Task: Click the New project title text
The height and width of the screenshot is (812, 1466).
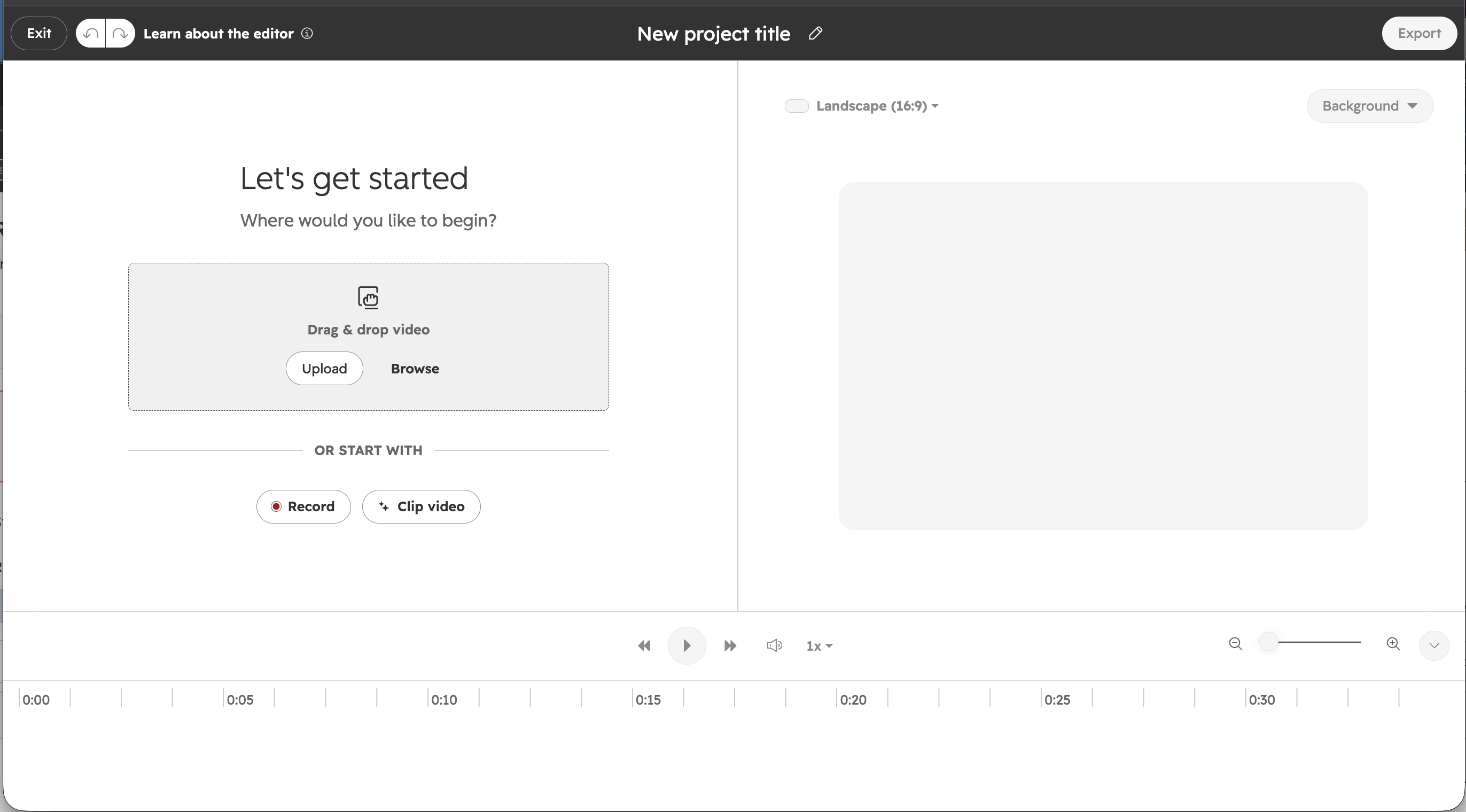Action: [714, 34]
